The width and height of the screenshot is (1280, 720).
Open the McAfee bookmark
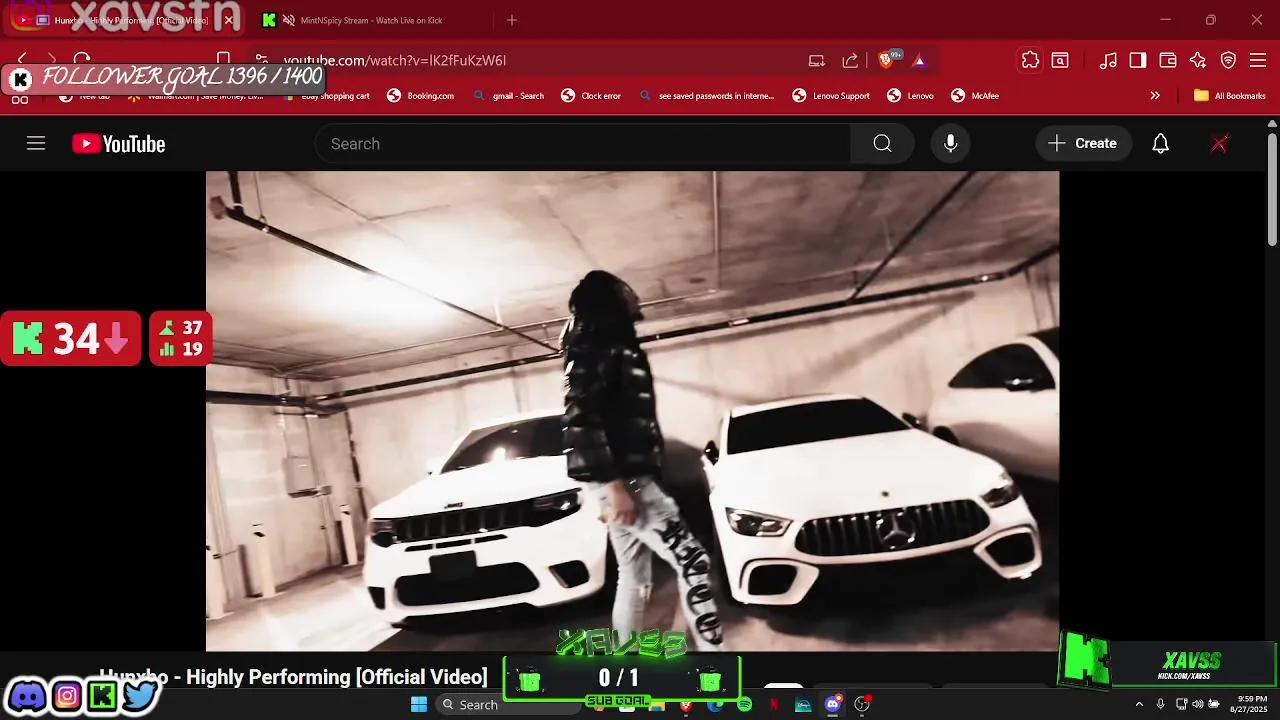pos(975,96)
